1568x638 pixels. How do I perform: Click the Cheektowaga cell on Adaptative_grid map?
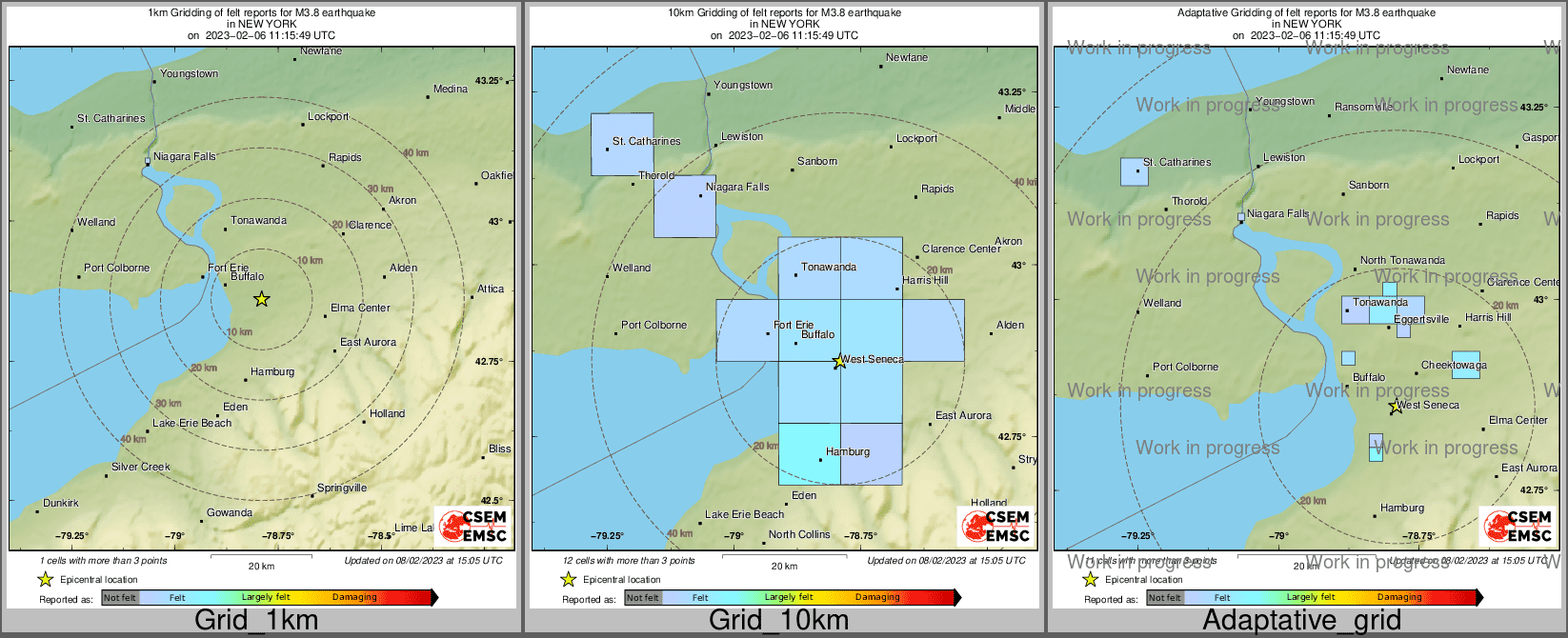point(1465,365)
